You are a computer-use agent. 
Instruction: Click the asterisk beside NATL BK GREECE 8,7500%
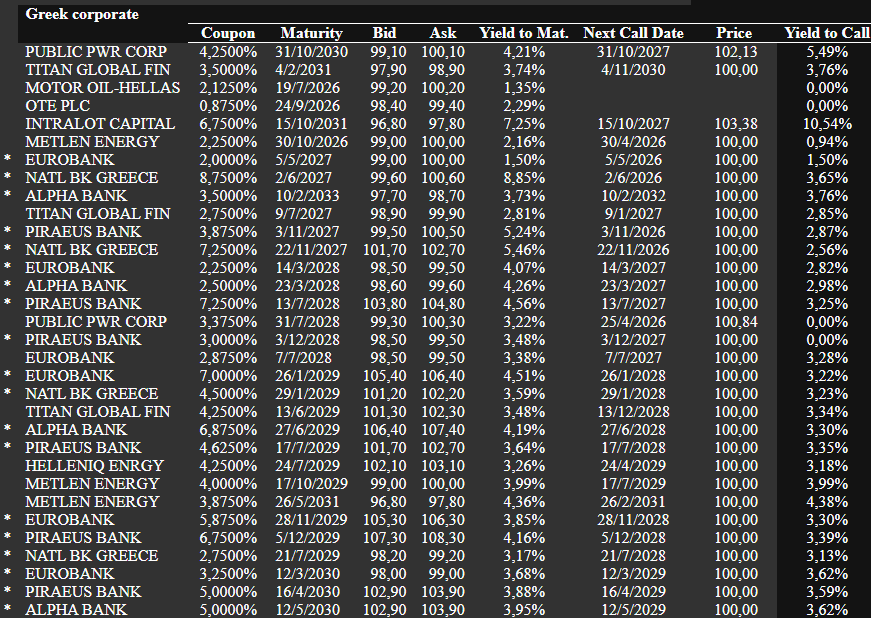pyautogui.click(x=8, y=178)
